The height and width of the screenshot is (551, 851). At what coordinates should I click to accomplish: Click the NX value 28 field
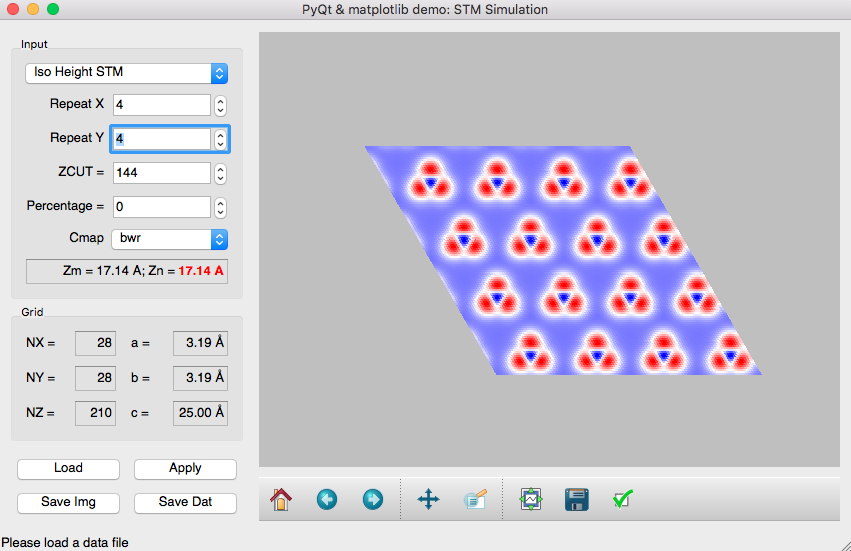[96, 343]
